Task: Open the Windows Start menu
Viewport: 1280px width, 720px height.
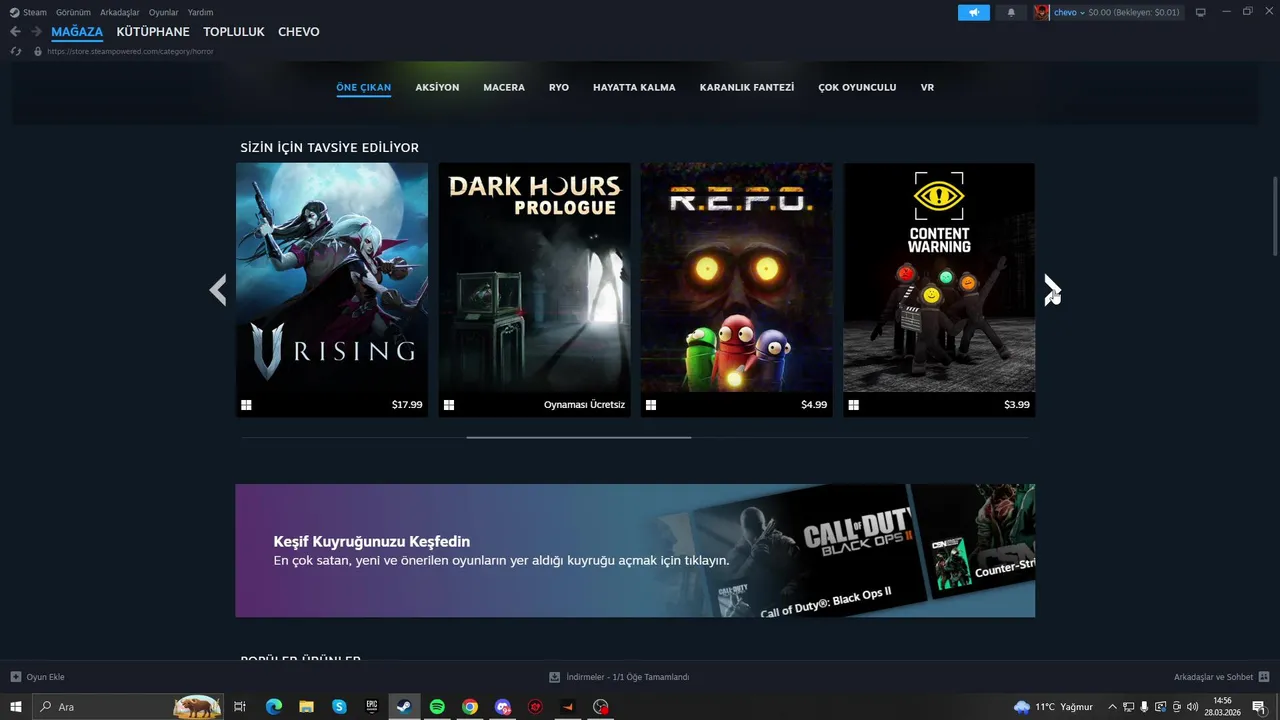Action: (16, 707)
